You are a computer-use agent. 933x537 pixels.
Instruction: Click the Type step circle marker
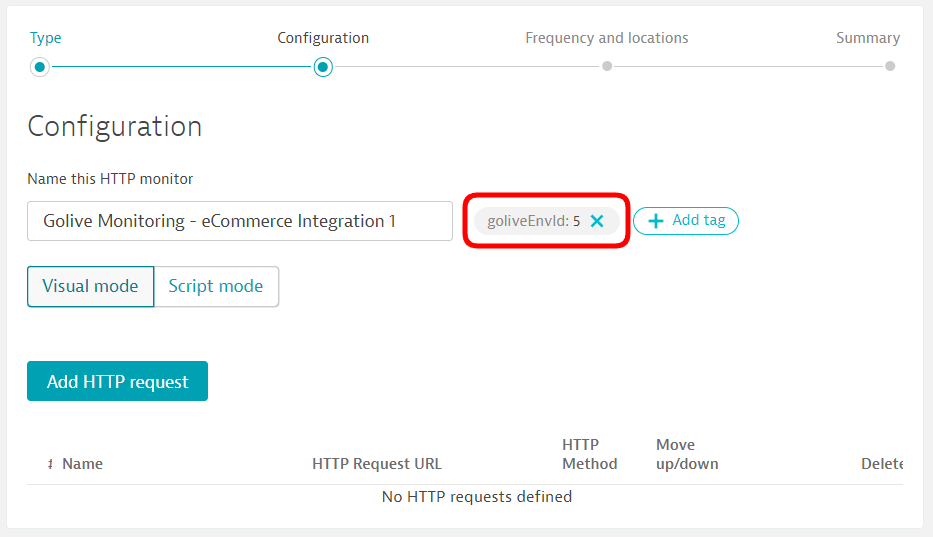[39, 67]
